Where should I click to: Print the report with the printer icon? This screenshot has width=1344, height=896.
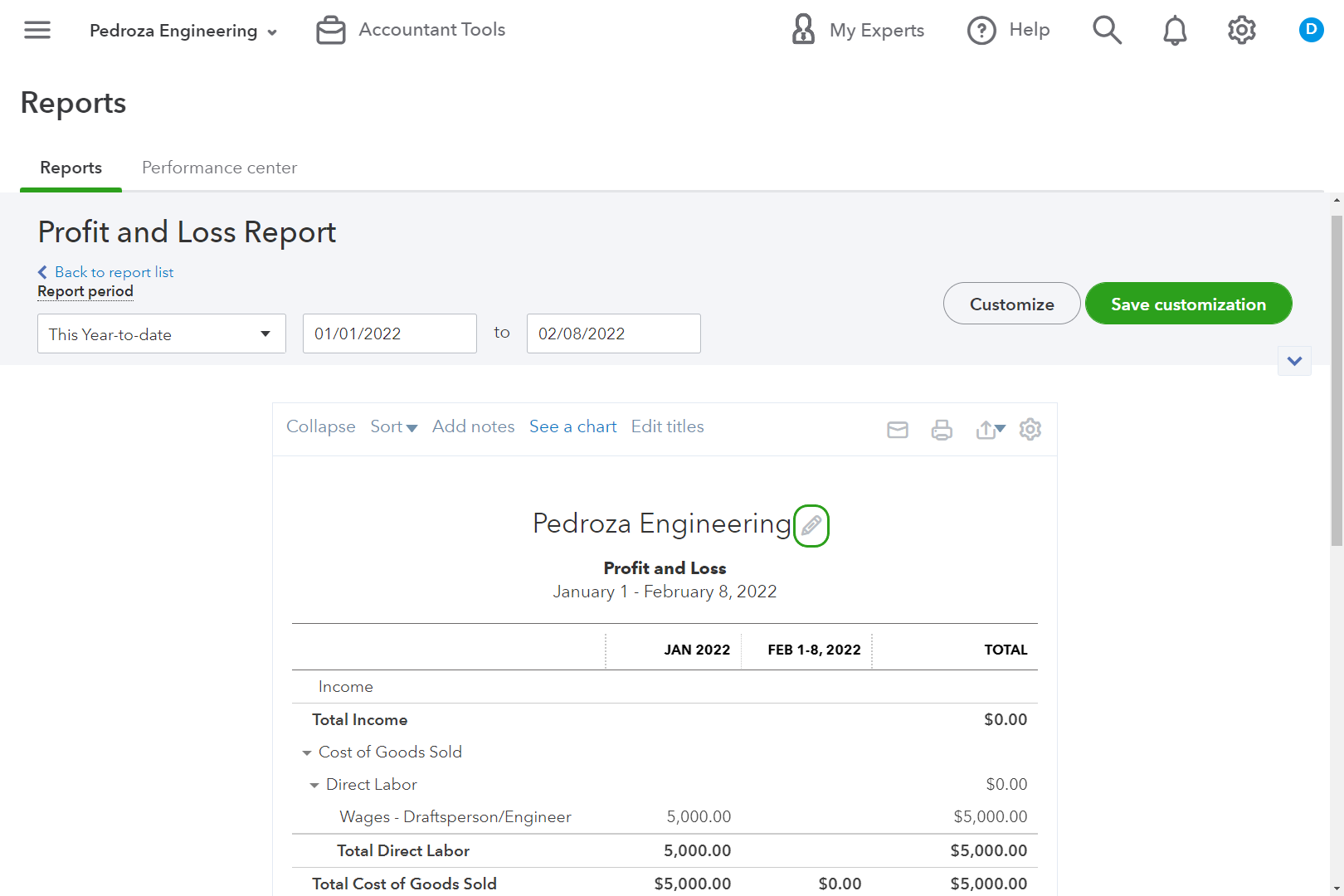click(942, 430)
